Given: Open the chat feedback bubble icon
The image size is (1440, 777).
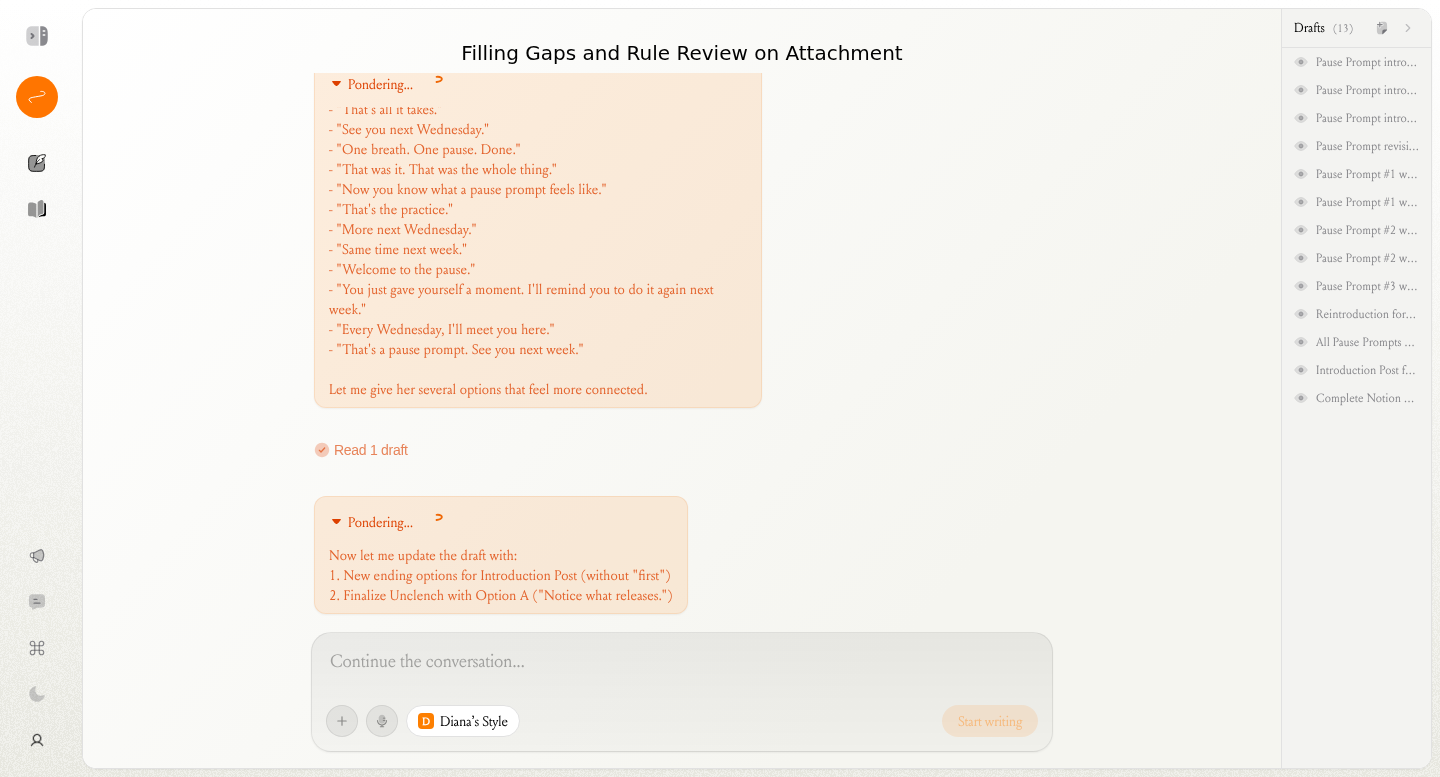Looking at the screenshot, I should coord(37,602).
